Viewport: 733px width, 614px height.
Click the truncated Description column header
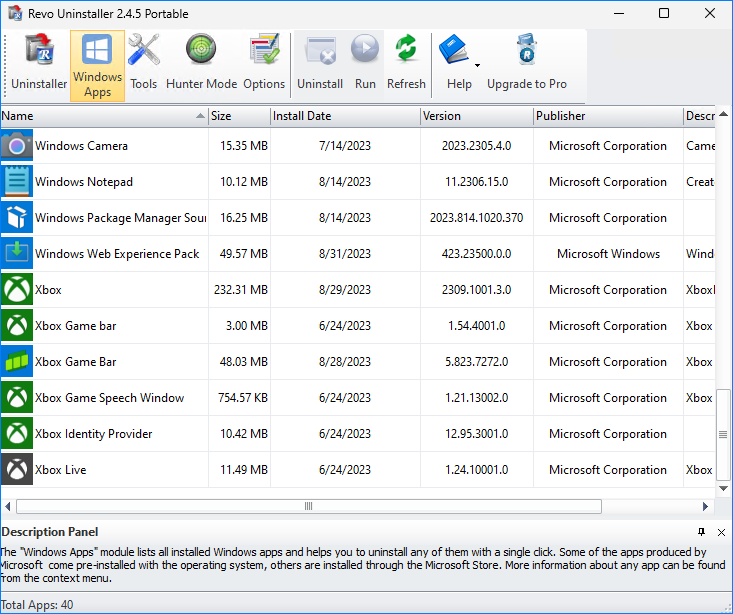[x=699, y=116]
